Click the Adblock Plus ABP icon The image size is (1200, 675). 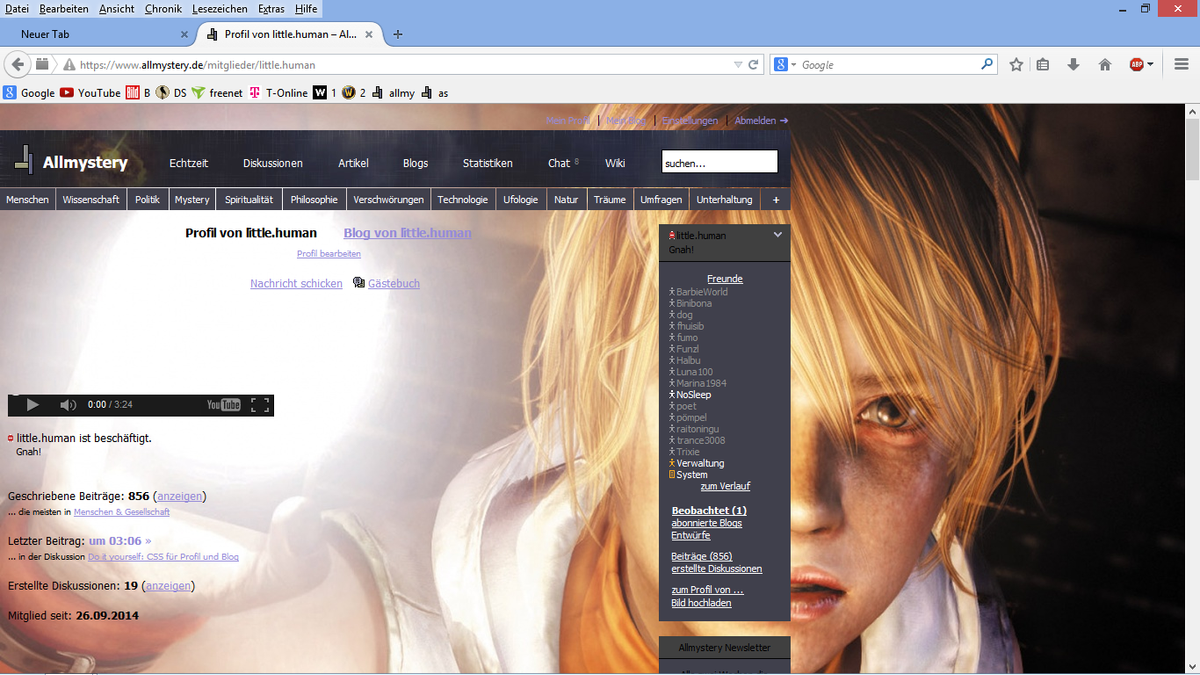[x=1137, y=64]
